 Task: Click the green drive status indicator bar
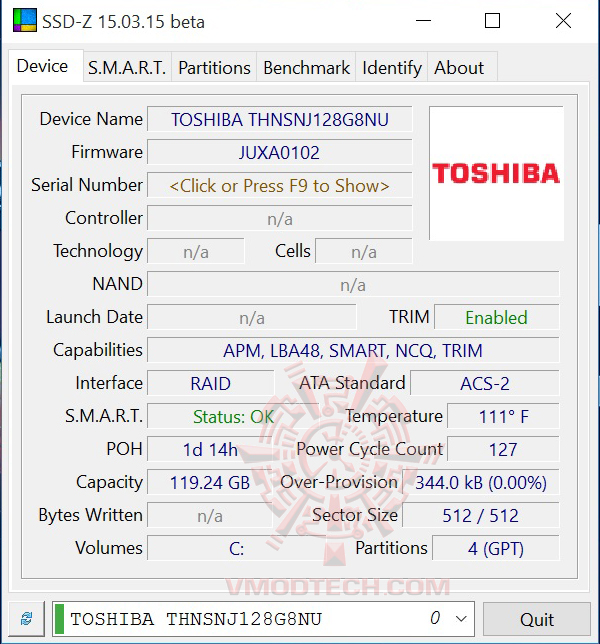(x=60, y=619)
